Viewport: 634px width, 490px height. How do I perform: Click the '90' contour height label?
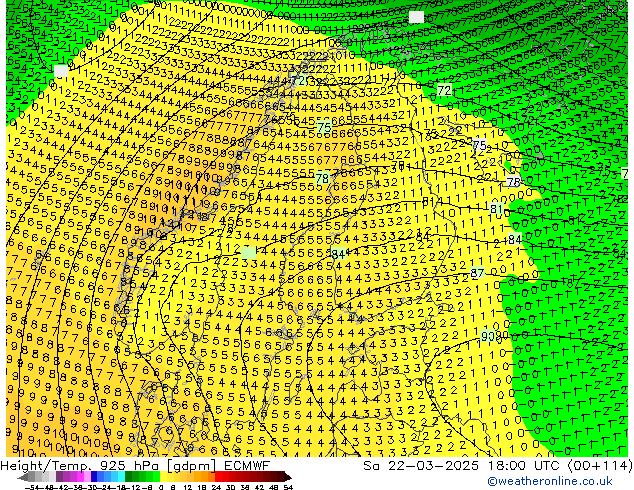tap(488, 336)
